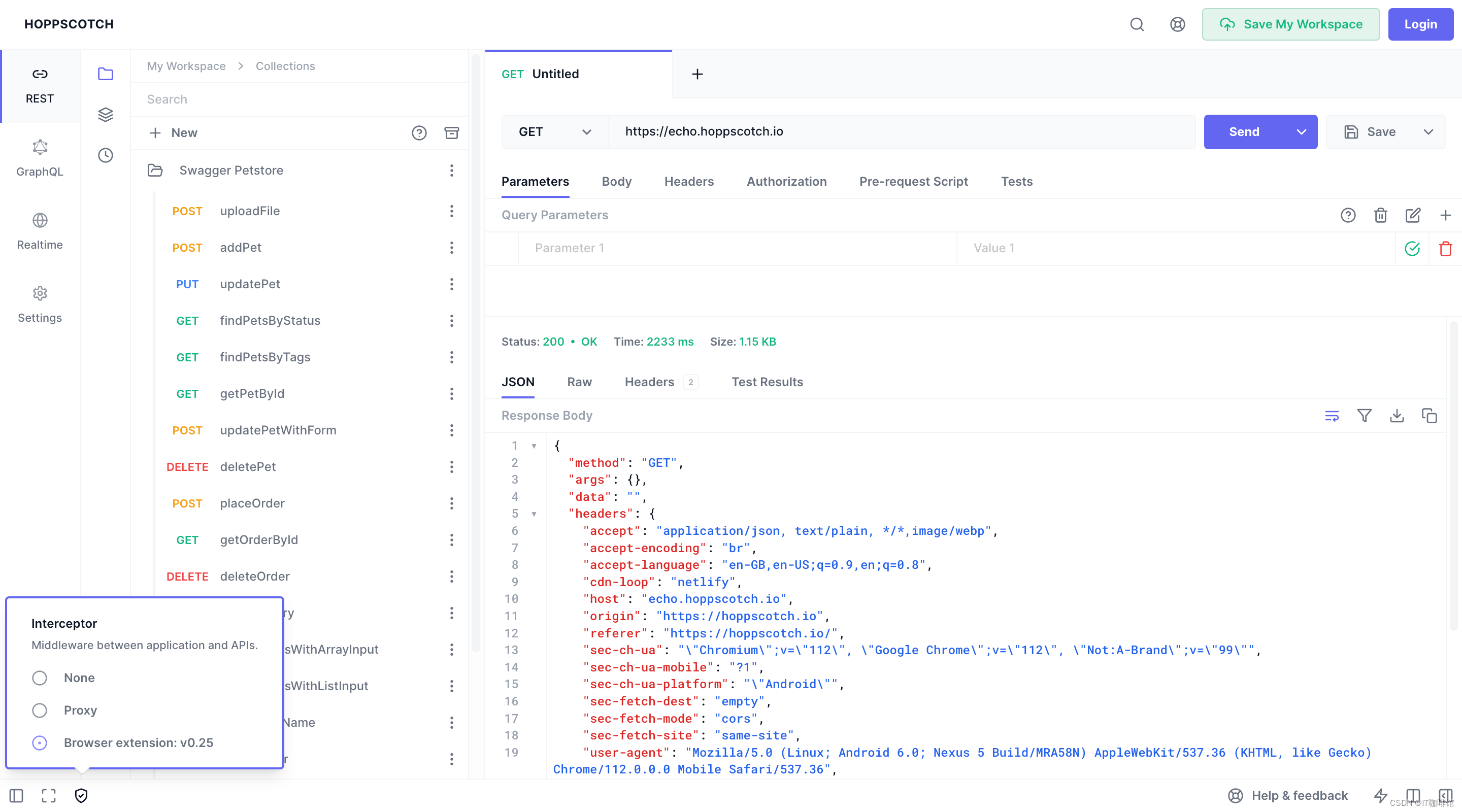Click the Login button
Screen dimensions: 1462x812
click(1420, 24)
